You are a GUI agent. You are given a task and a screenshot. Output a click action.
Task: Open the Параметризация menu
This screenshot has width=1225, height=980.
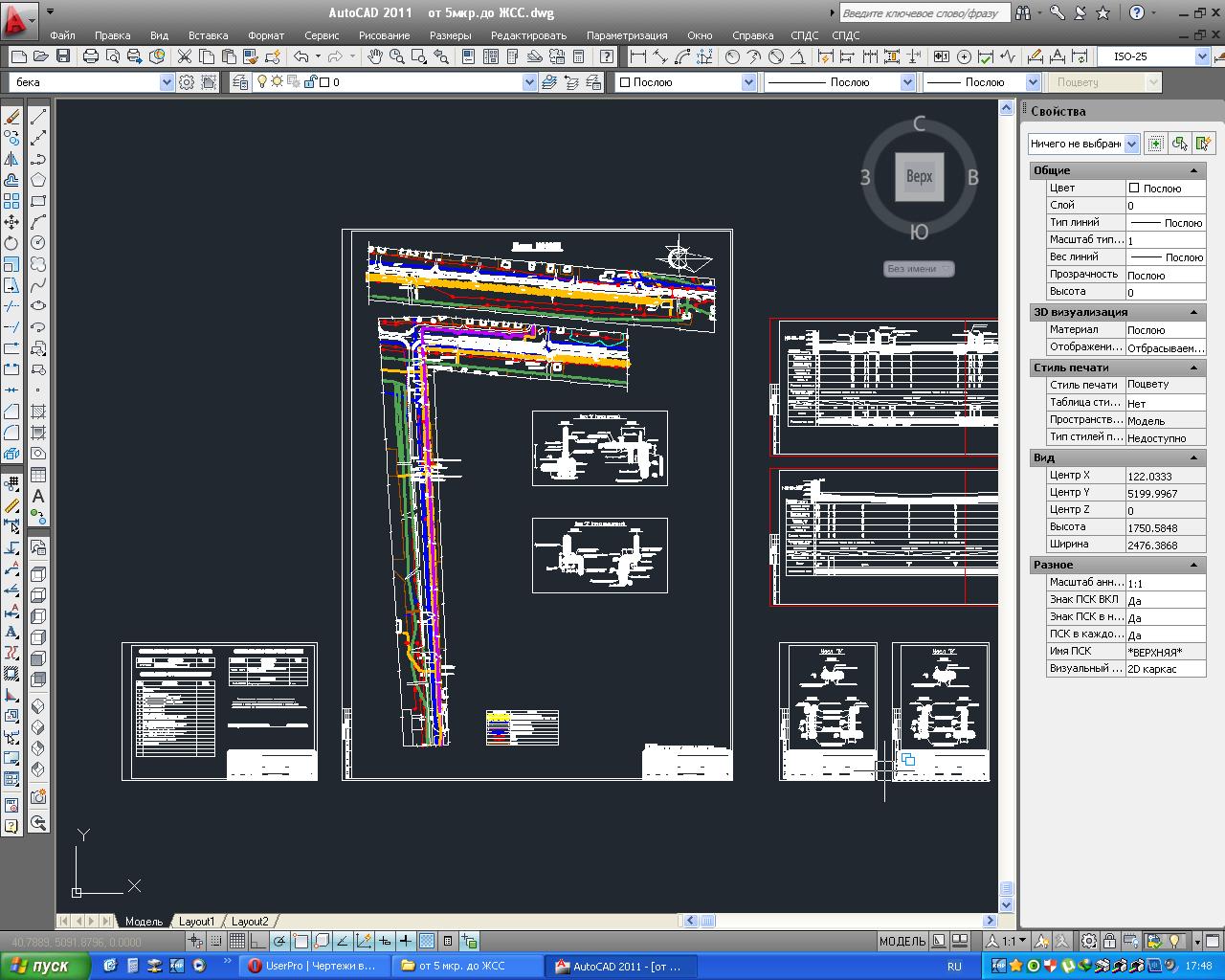(x=627, y=35)
